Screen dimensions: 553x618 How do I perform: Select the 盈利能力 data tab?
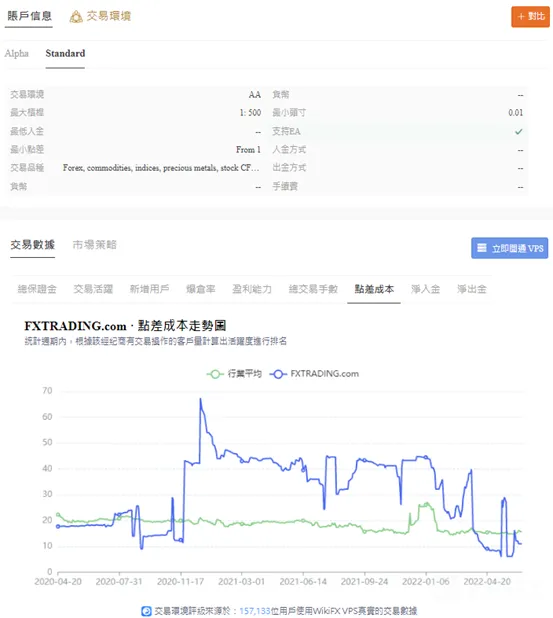coord(252,289)
